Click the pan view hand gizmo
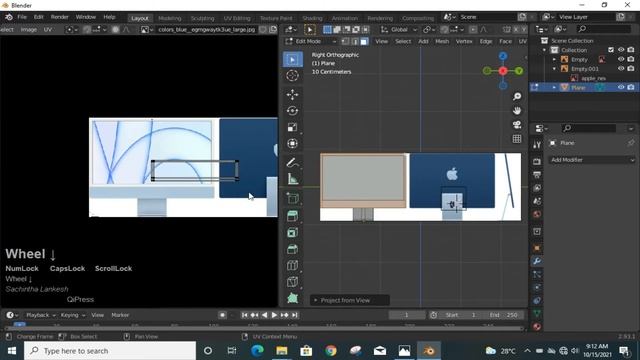Viewport: 640px width, 360px height. point(517,111)
